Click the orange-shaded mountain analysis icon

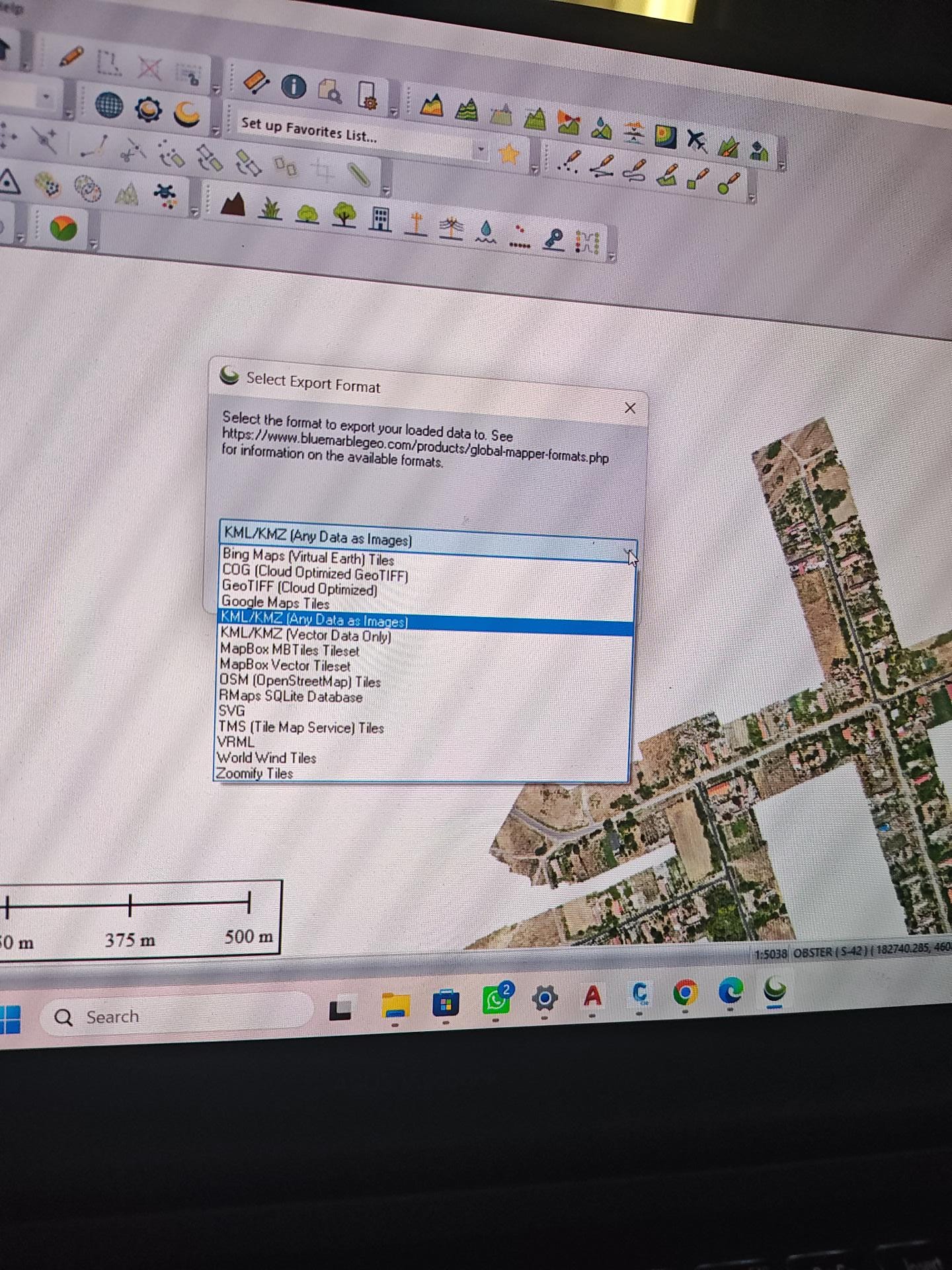point(432,106)
